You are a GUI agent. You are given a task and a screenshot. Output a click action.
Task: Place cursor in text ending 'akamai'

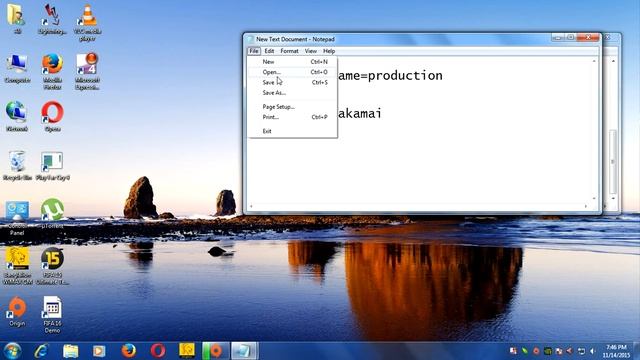[x=360, y=113]
